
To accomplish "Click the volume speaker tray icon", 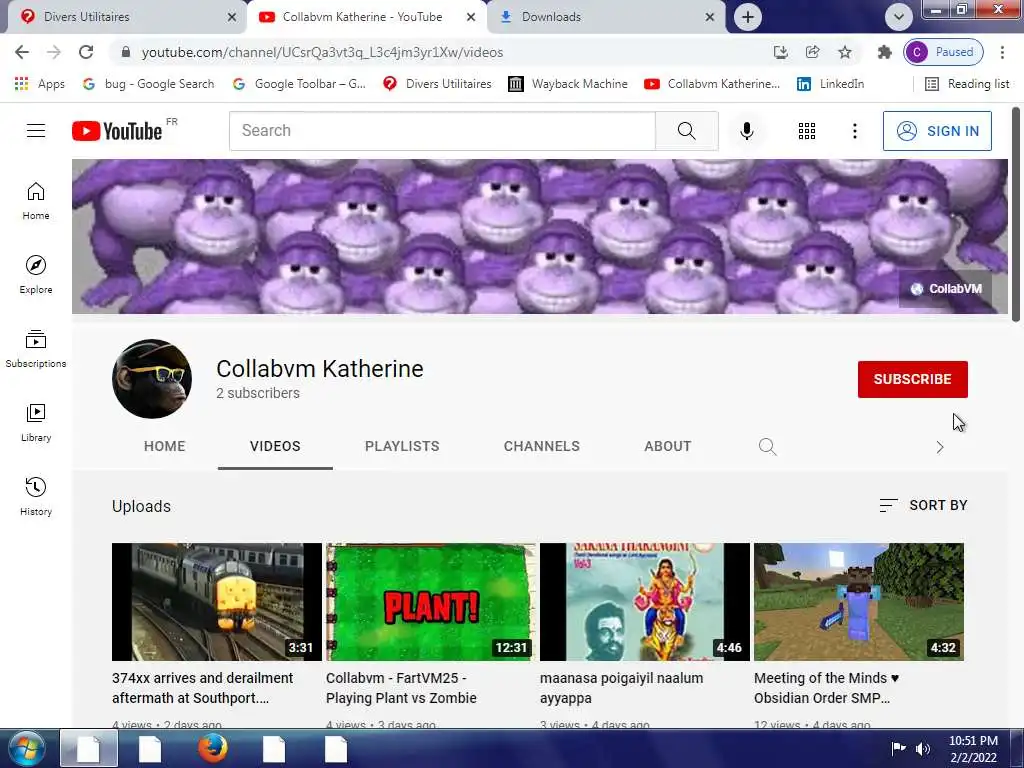I will [923, 748].
